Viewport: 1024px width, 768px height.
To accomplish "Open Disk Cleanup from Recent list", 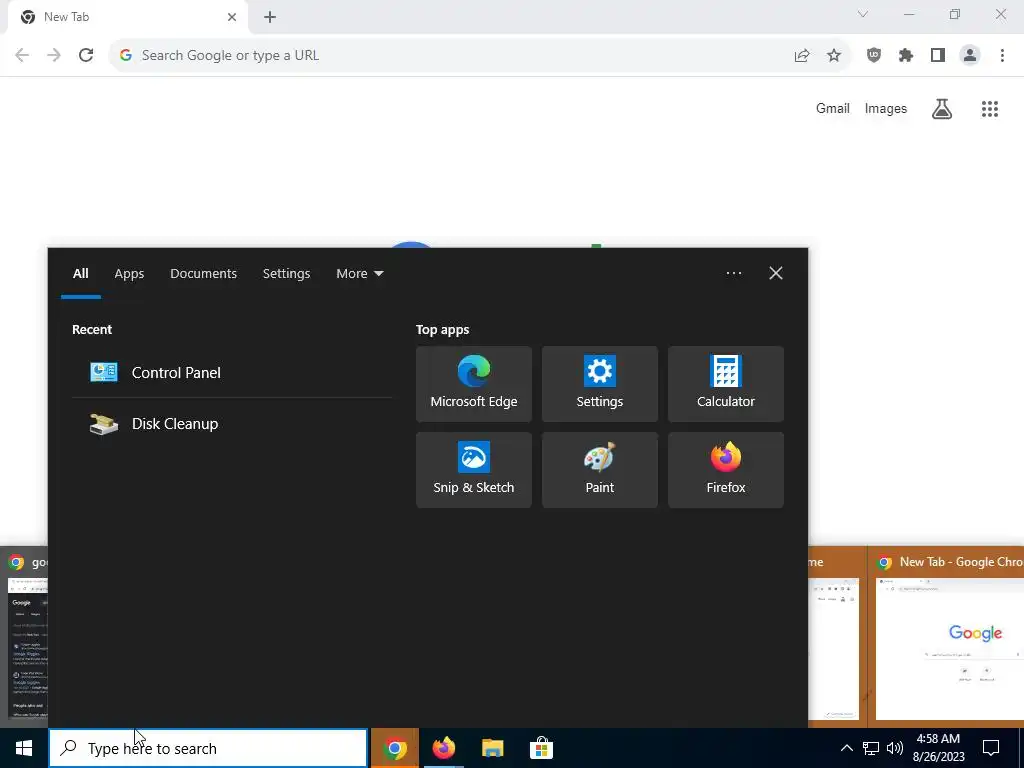I will pos(232,424).
